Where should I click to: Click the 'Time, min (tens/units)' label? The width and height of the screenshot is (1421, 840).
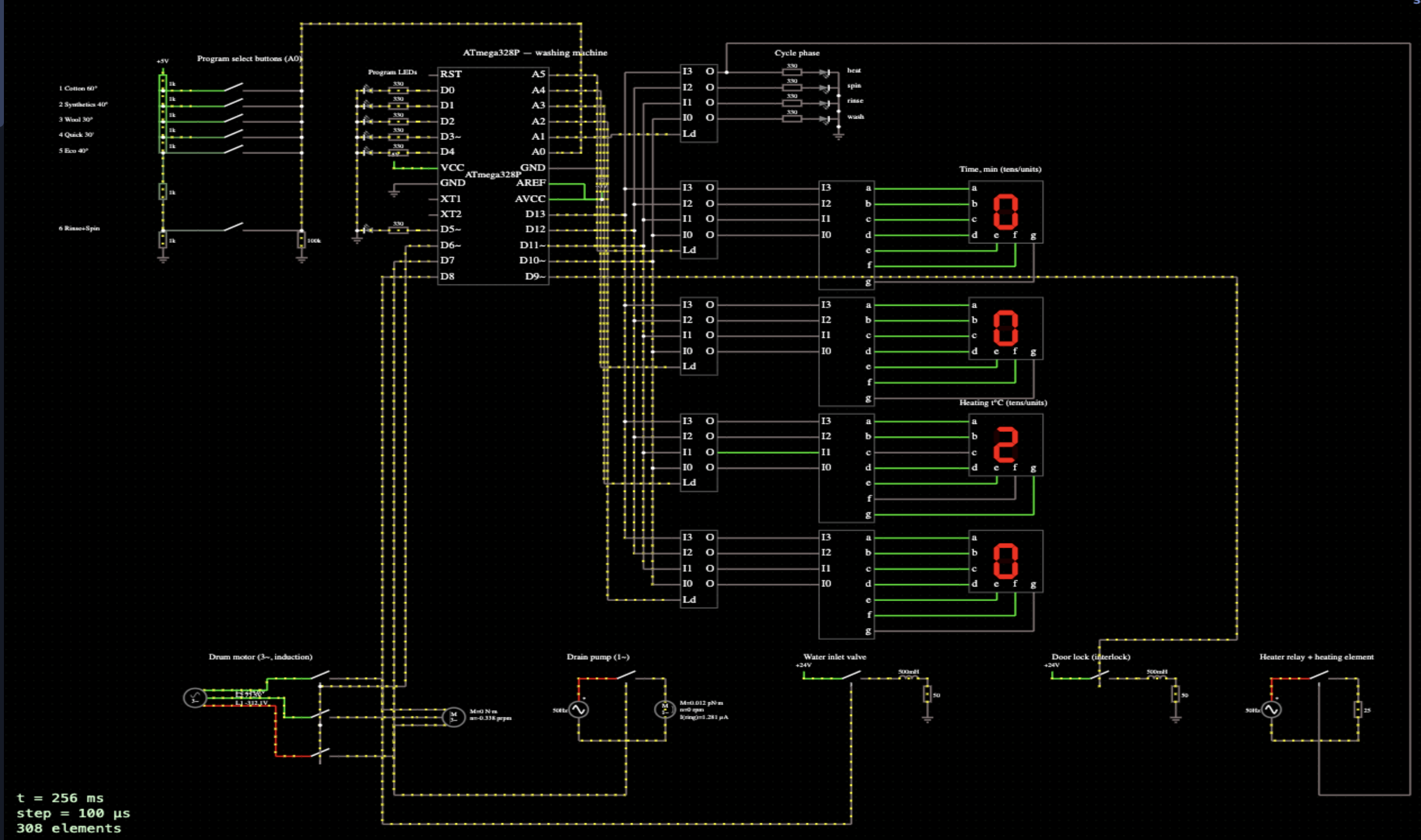pos(1000,169)
